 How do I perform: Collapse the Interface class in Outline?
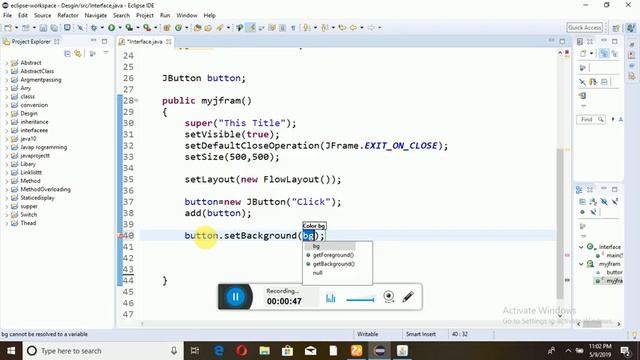(581, 247)
